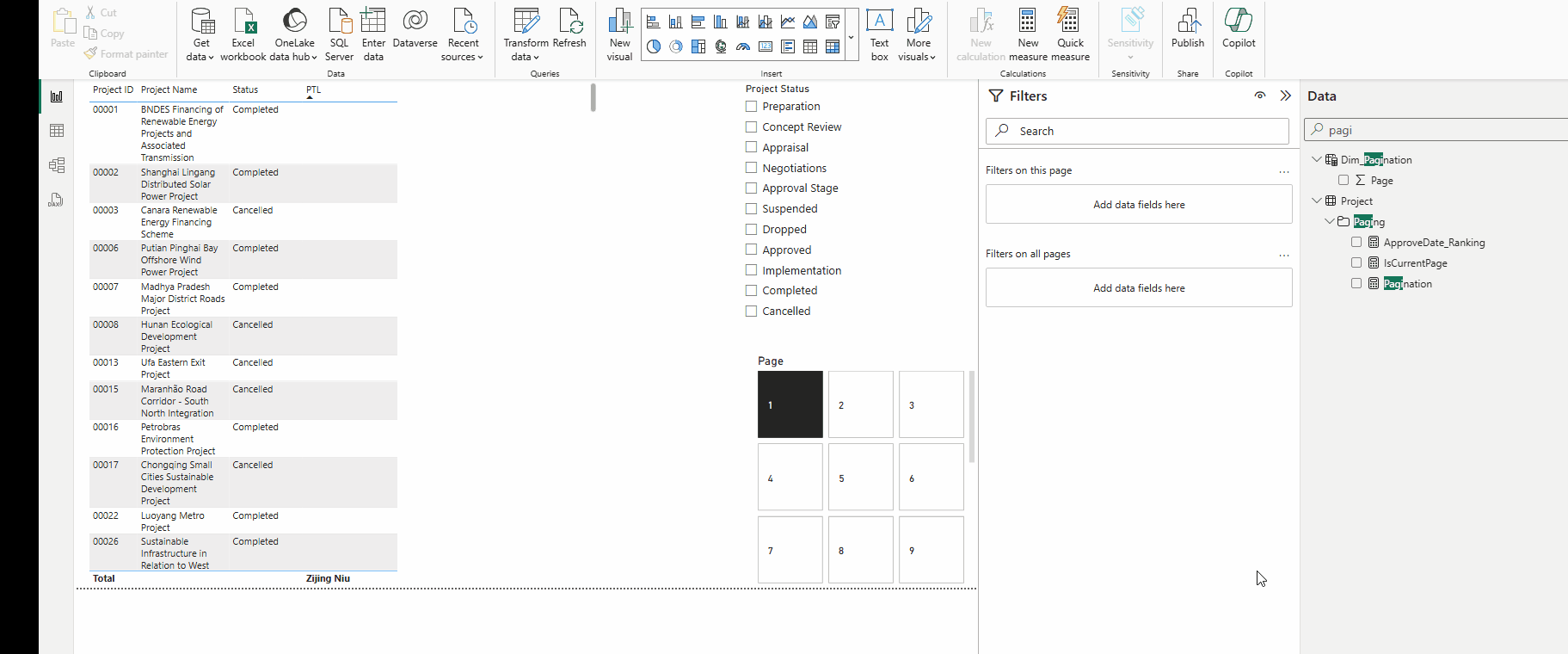Check the Negotiations status checkbox
This screenshot has height=654, width=1568.
pyautogui.click(x=751, y=168)
